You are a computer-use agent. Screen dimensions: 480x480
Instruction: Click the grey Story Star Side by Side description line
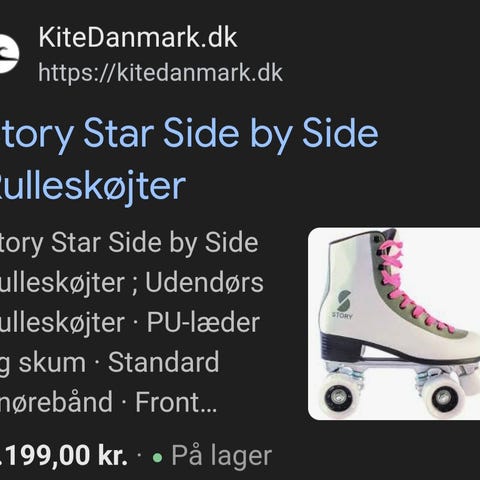129,245
